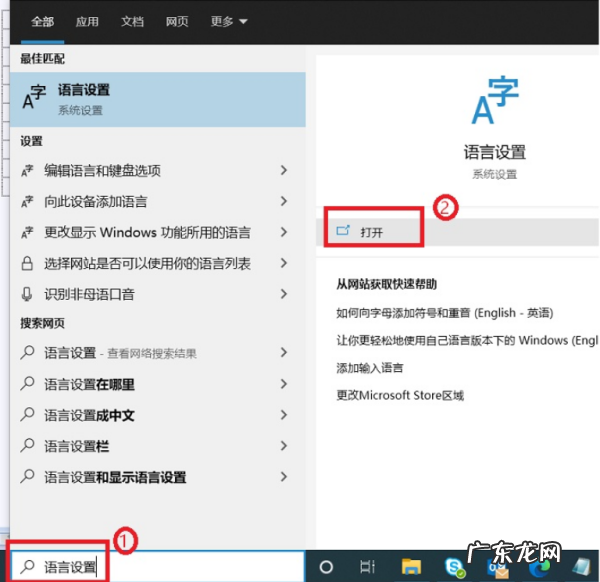Switch to the 文档 tab
600x582 pixels.
tap(132, 21)
